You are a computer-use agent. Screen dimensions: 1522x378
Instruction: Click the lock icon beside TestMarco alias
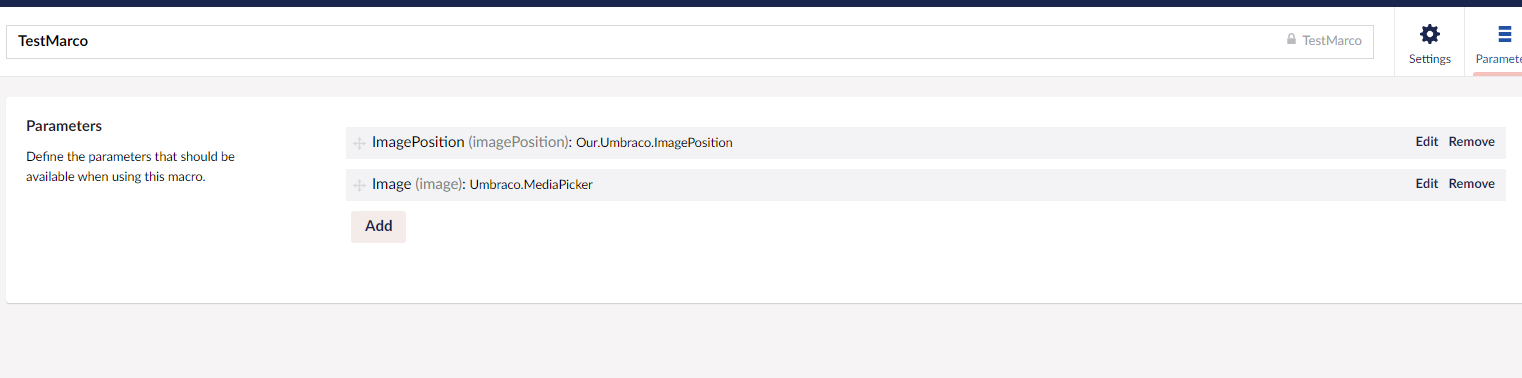tap(1291, 41)
